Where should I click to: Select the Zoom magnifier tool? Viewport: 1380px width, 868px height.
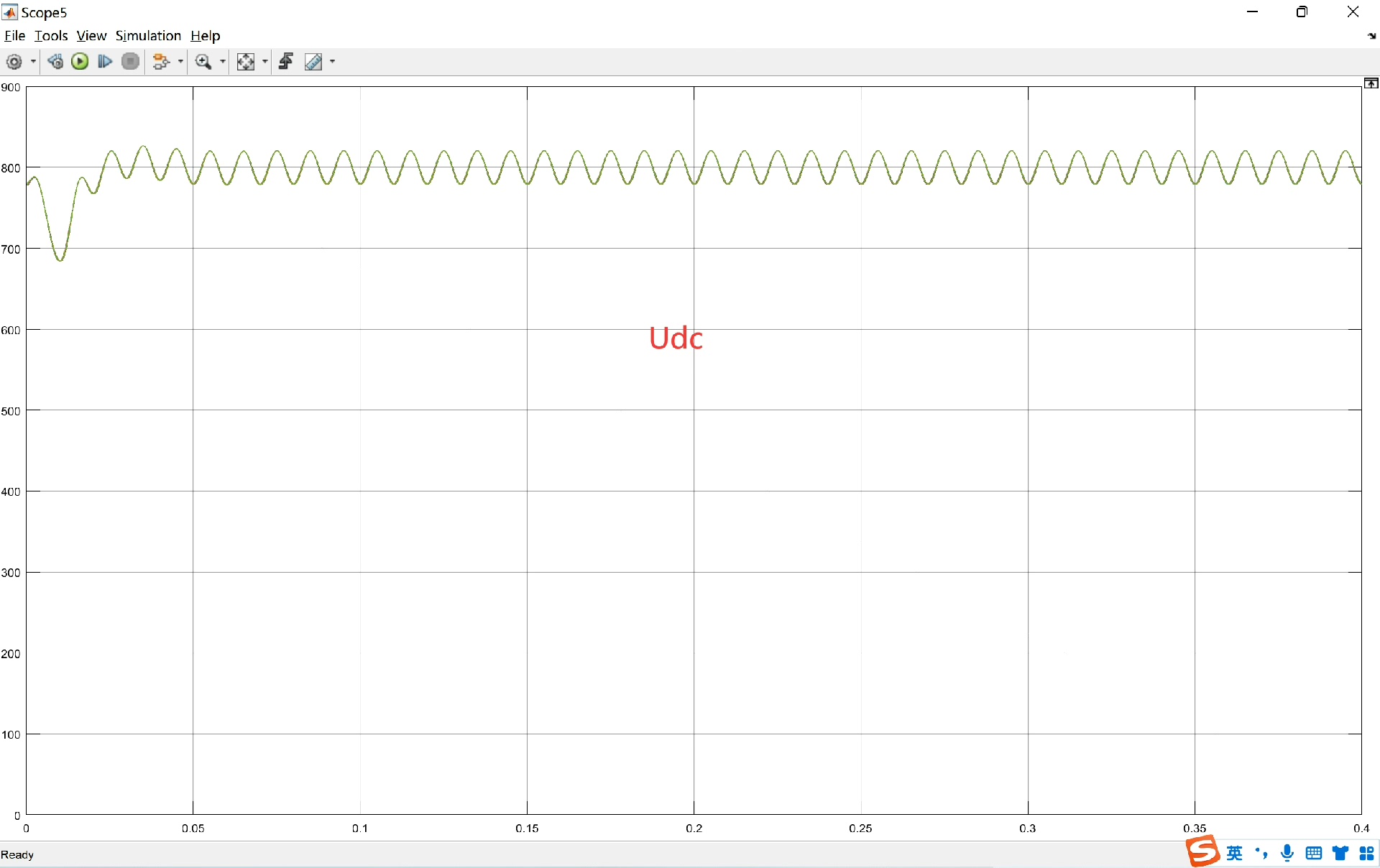tap(203, 62)
